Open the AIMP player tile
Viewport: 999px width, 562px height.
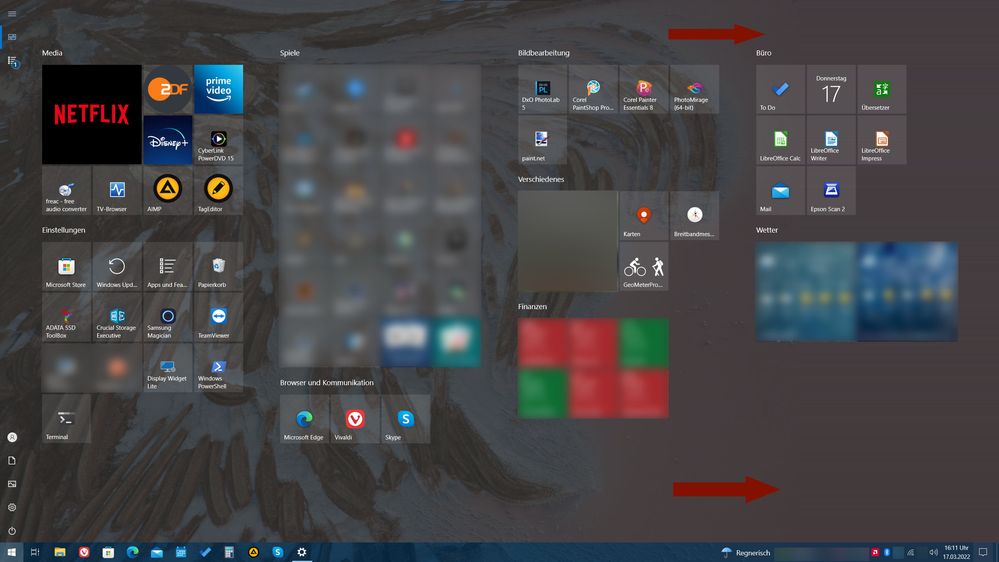coord(168,191)
